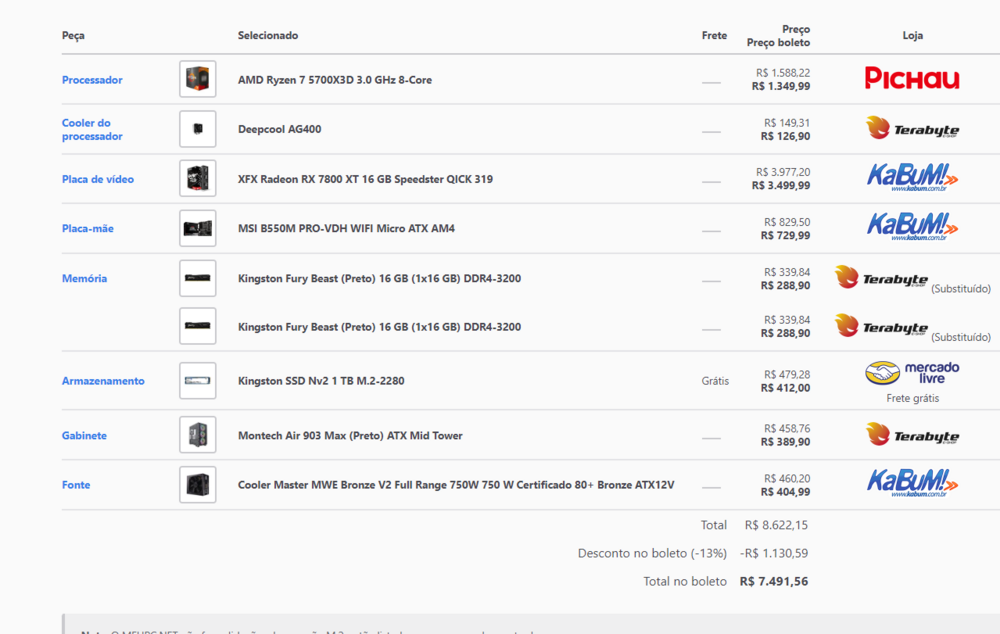Viewport: 1000px width, 634px height.
Task: Open the XFX Radeon RX 7800 XT thumbnail
Action: 198,179
